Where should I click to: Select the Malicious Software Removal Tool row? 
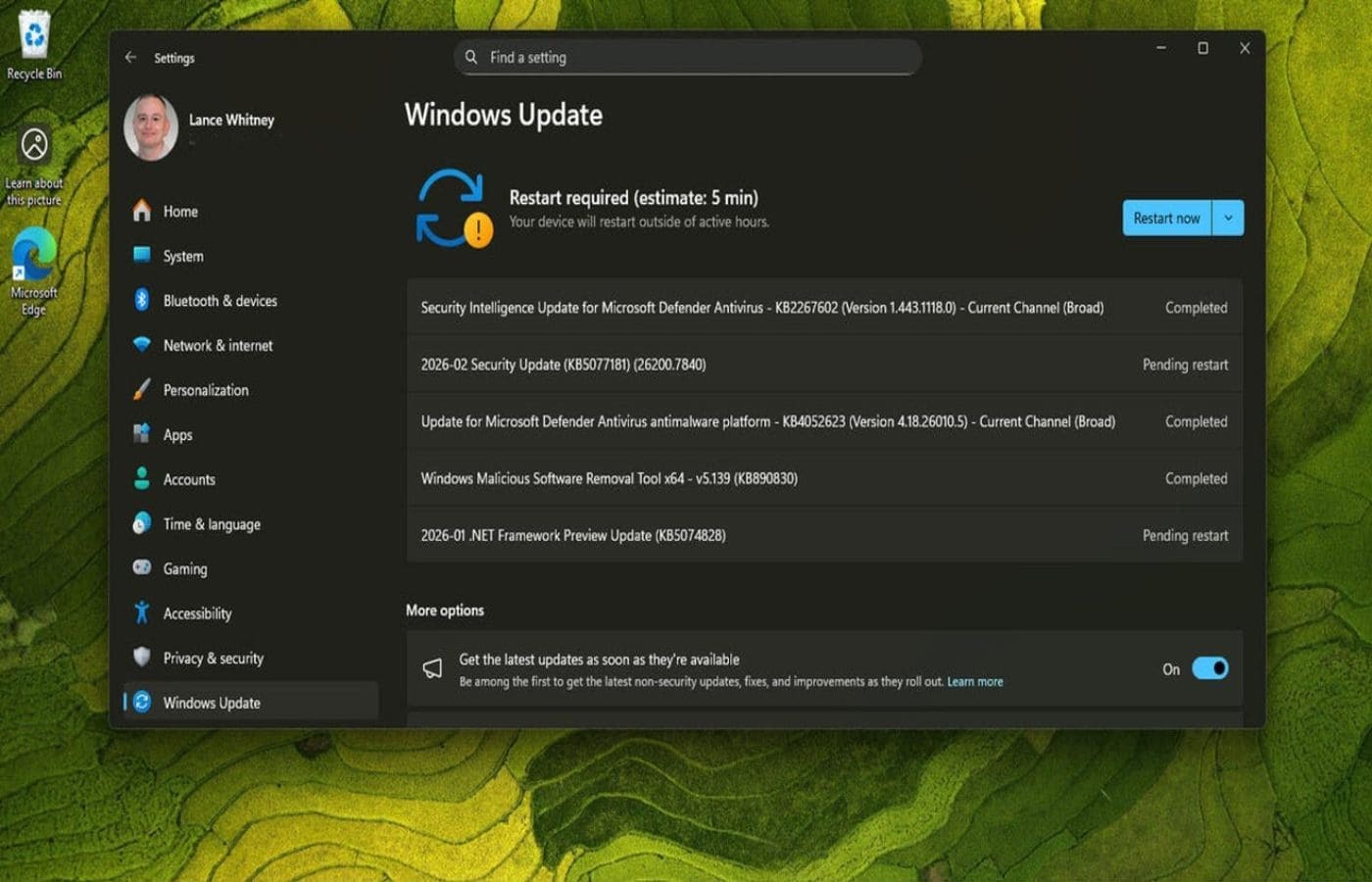(824, 478)
